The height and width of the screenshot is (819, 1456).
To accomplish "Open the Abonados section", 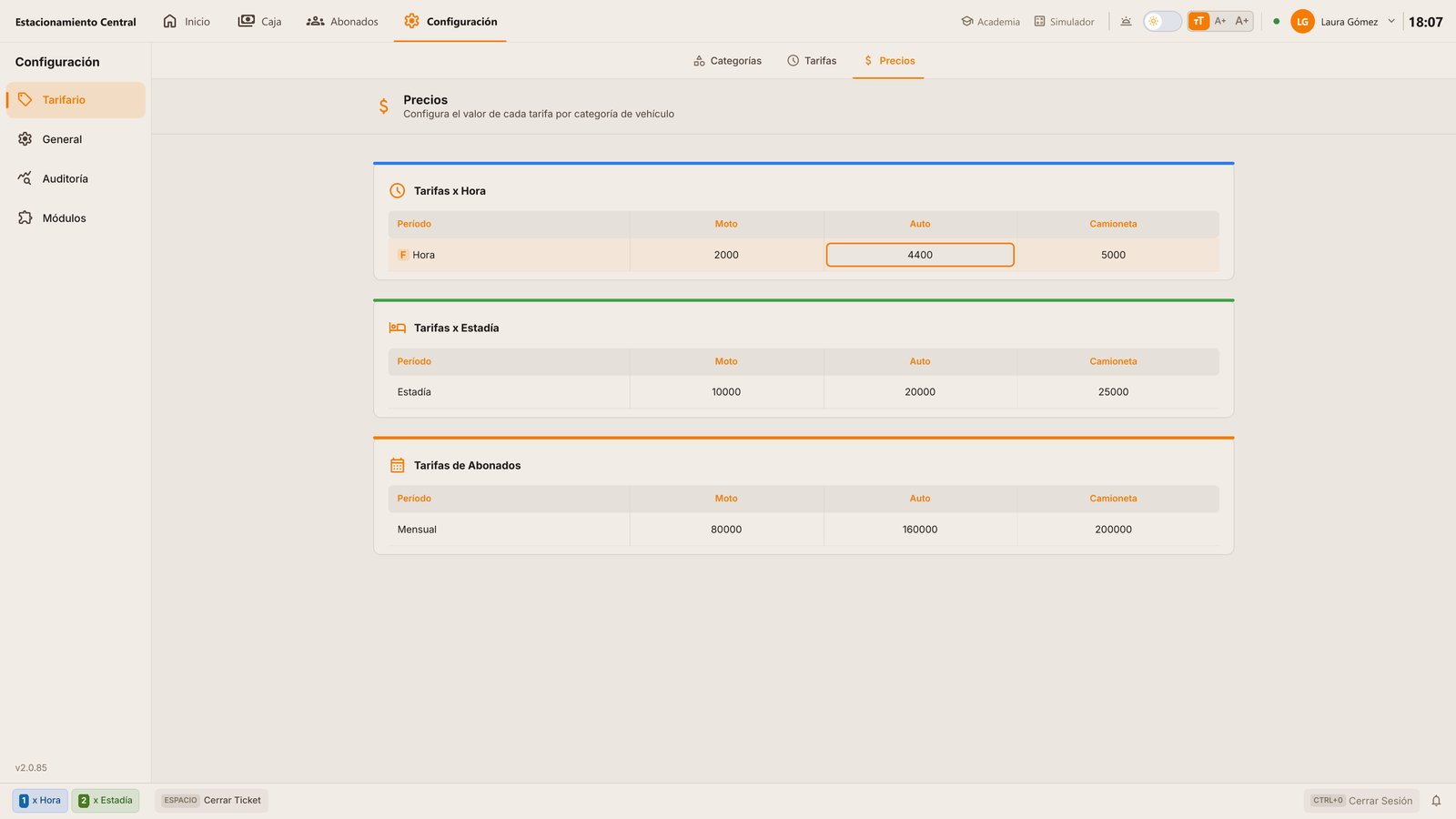I will tap(342, 21).
